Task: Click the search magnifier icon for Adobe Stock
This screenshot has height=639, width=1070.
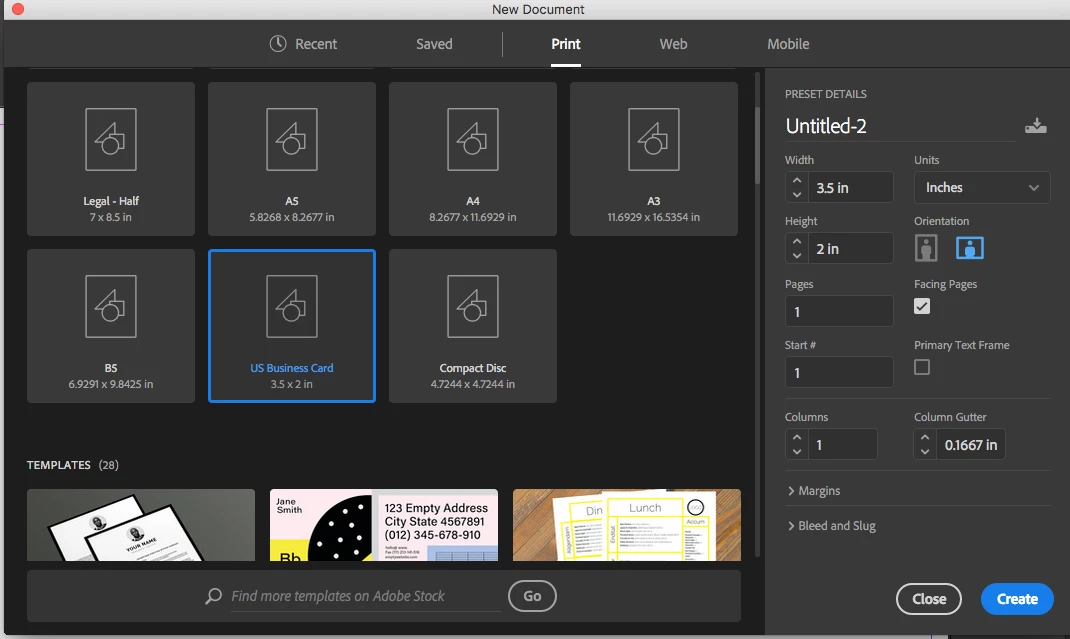Action: tap(214, 596)
